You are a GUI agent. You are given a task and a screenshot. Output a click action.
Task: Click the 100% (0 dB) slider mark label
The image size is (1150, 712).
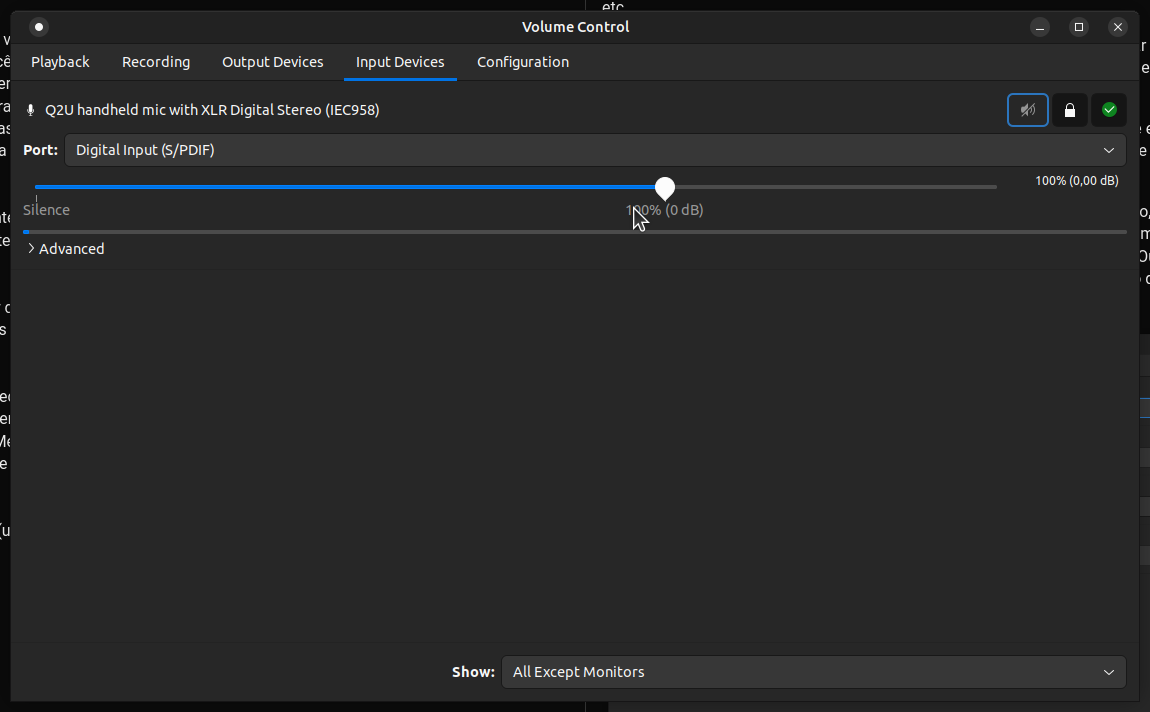(664, 210)
